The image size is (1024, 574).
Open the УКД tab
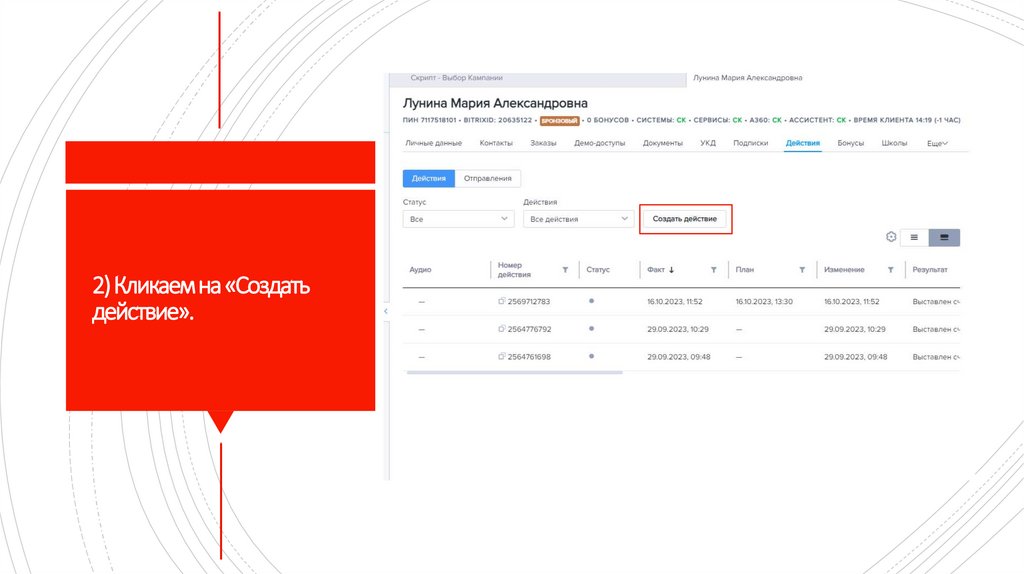point(708,143)
